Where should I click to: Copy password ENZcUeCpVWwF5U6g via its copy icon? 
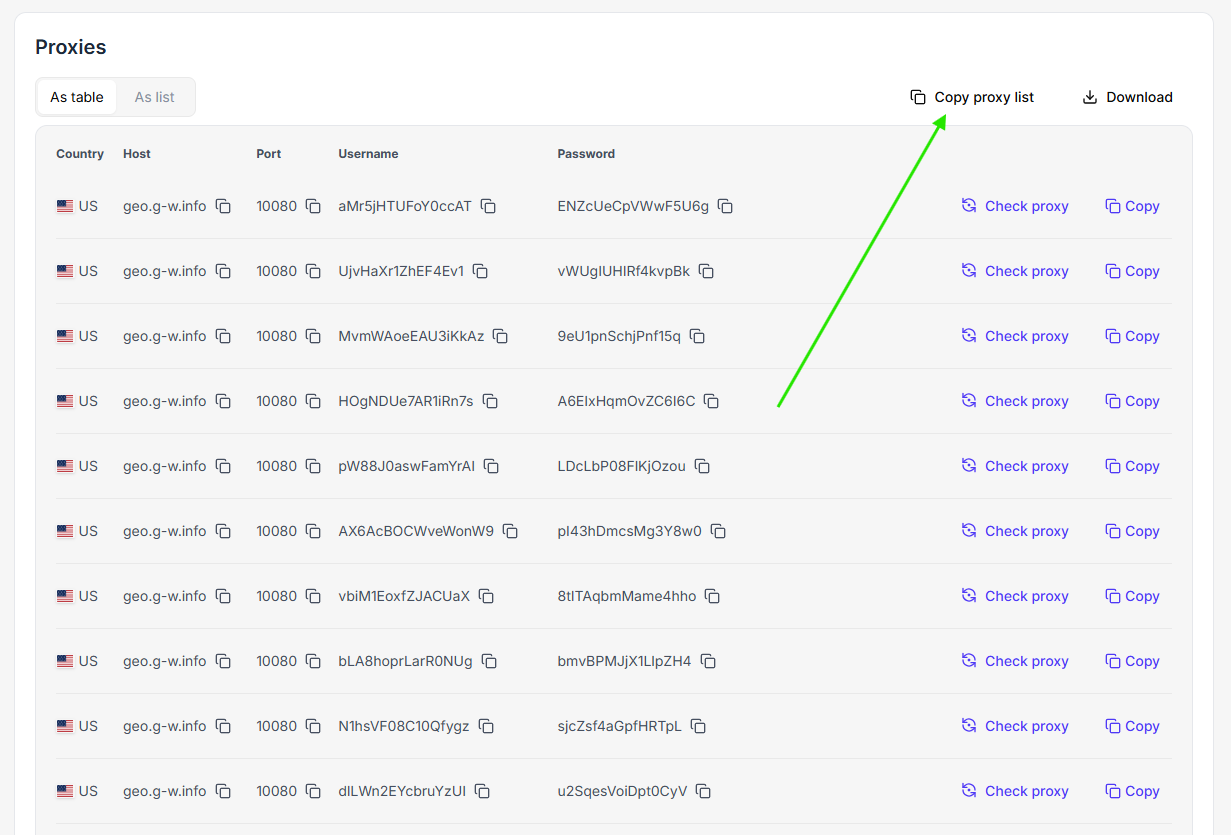[x=725, y=206]
